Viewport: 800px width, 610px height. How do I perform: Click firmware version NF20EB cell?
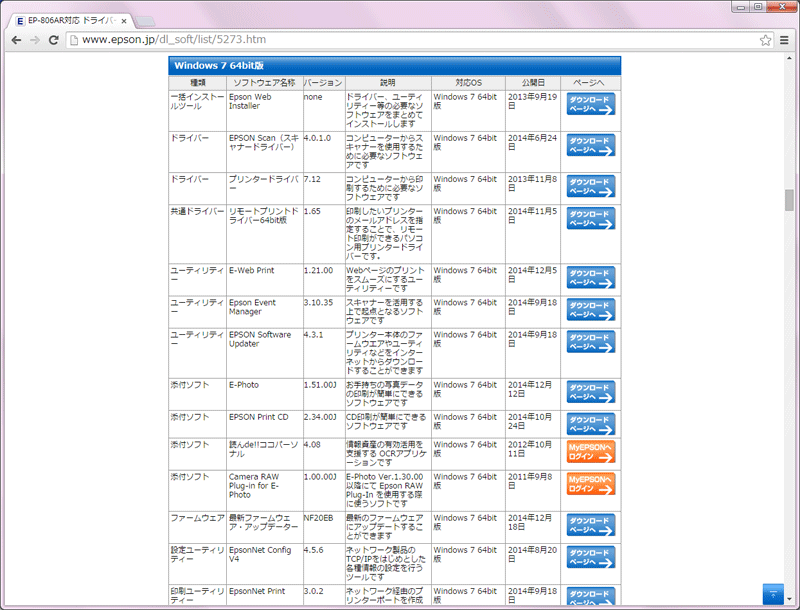(x=323, y=527)
